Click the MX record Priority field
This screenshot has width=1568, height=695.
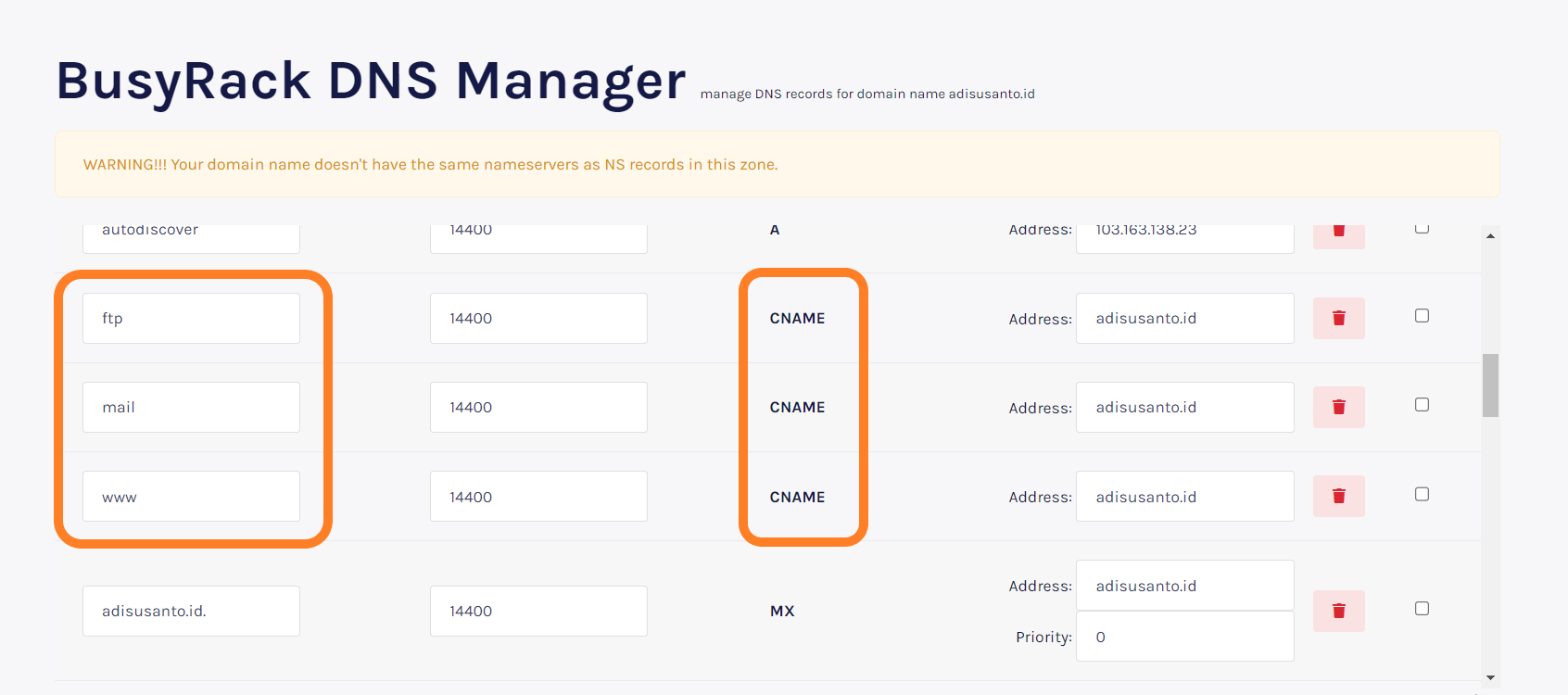(1184, 637)
